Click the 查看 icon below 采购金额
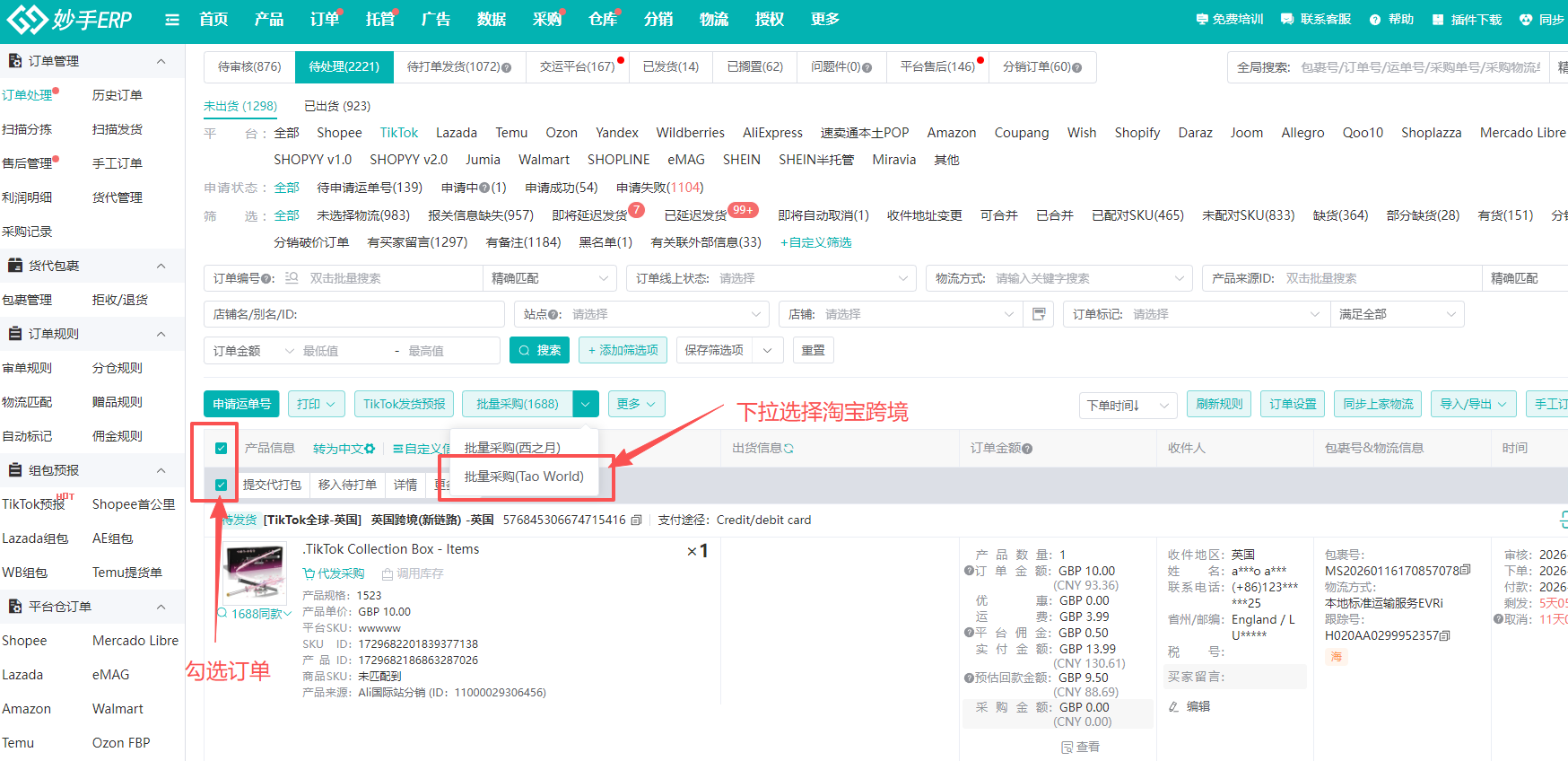This screenshot has height=761, width=1568. pos(1067,747)
